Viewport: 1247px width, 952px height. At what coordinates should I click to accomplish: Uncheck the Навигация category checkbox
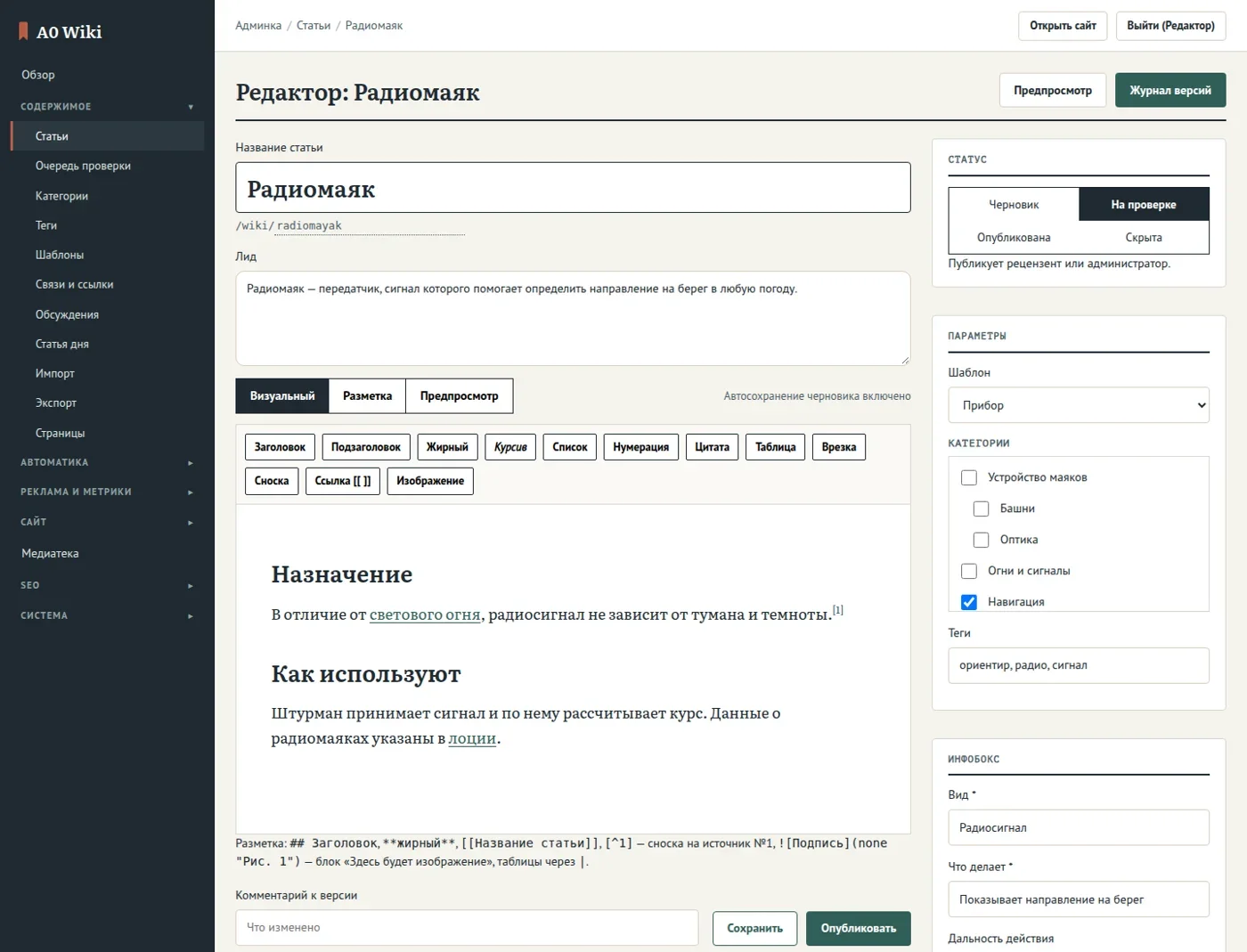tap(969, 602)
